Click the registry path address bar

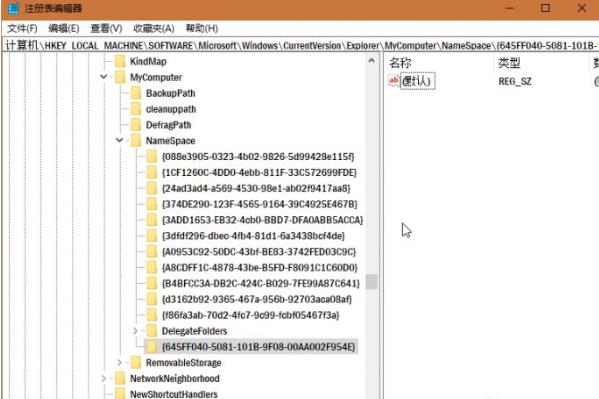pos(300,45)
